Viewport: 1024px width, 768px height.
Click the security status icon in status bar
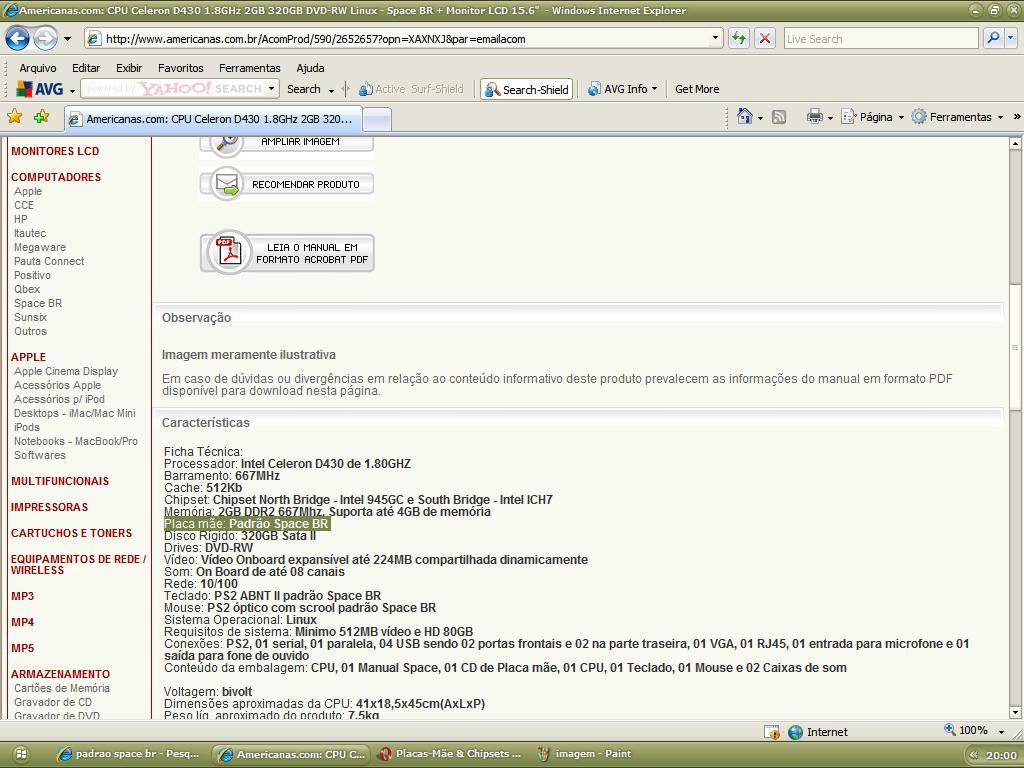pyautogui.click(x=771, y=732)
